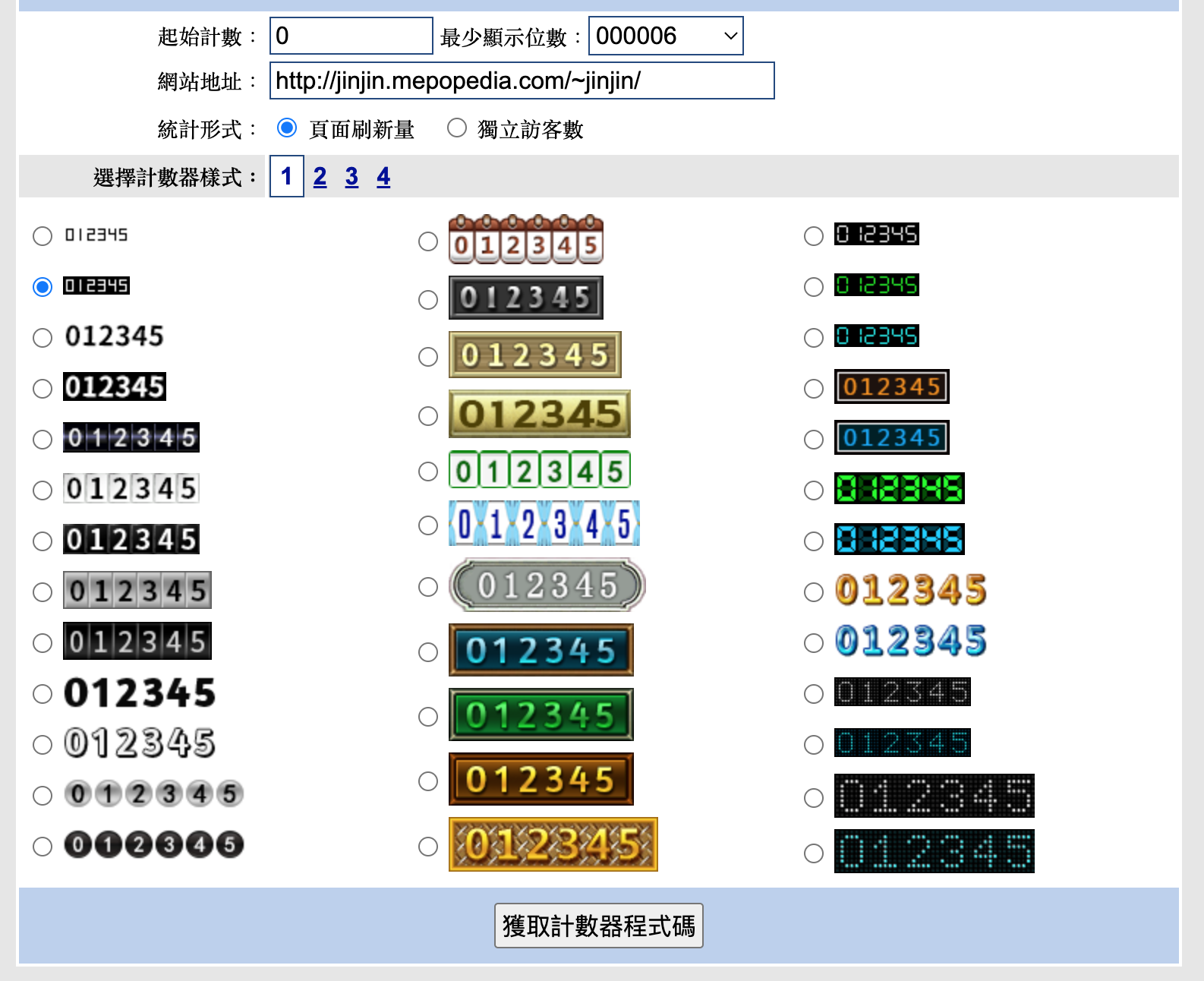Viewport: 1204px width, 981px height.
Task: Click the gold lattice pattern counter image
Action: (x=553, y=844)
